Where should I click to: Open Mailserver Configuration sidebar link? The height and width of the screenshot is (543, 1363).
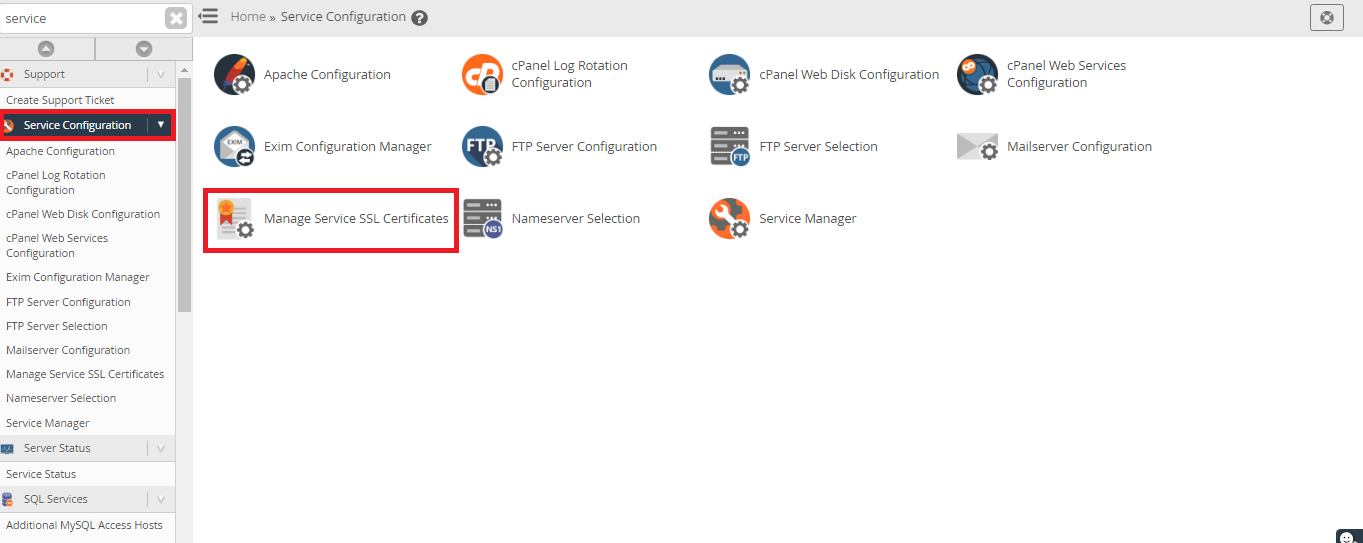point(68,351)
